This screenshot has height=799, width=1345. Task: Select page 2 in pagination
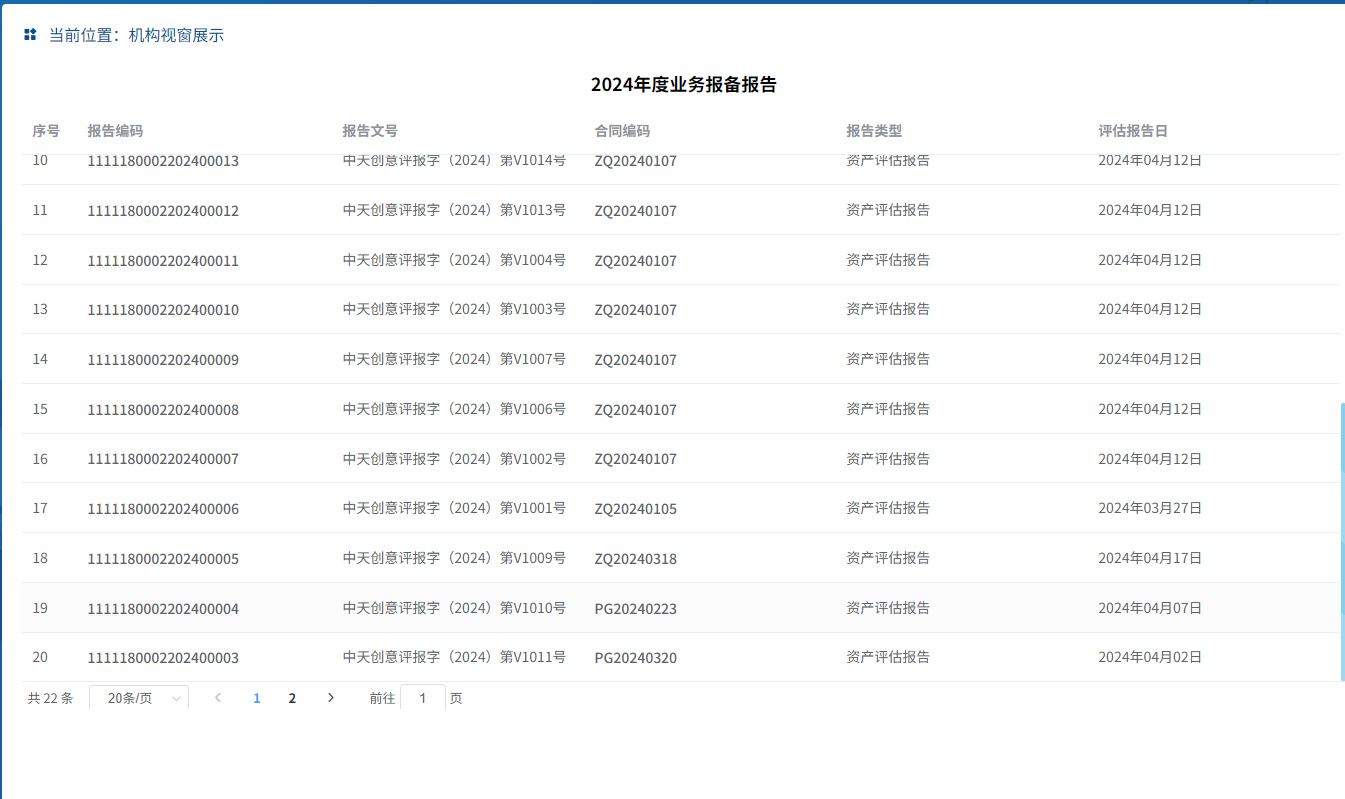click(292, 698)
